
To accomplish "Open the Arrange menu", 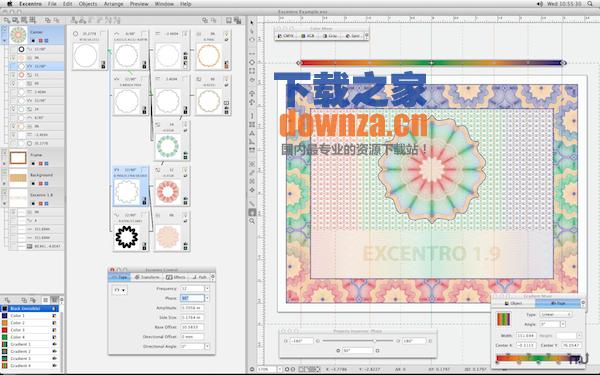I will [114, 4].
